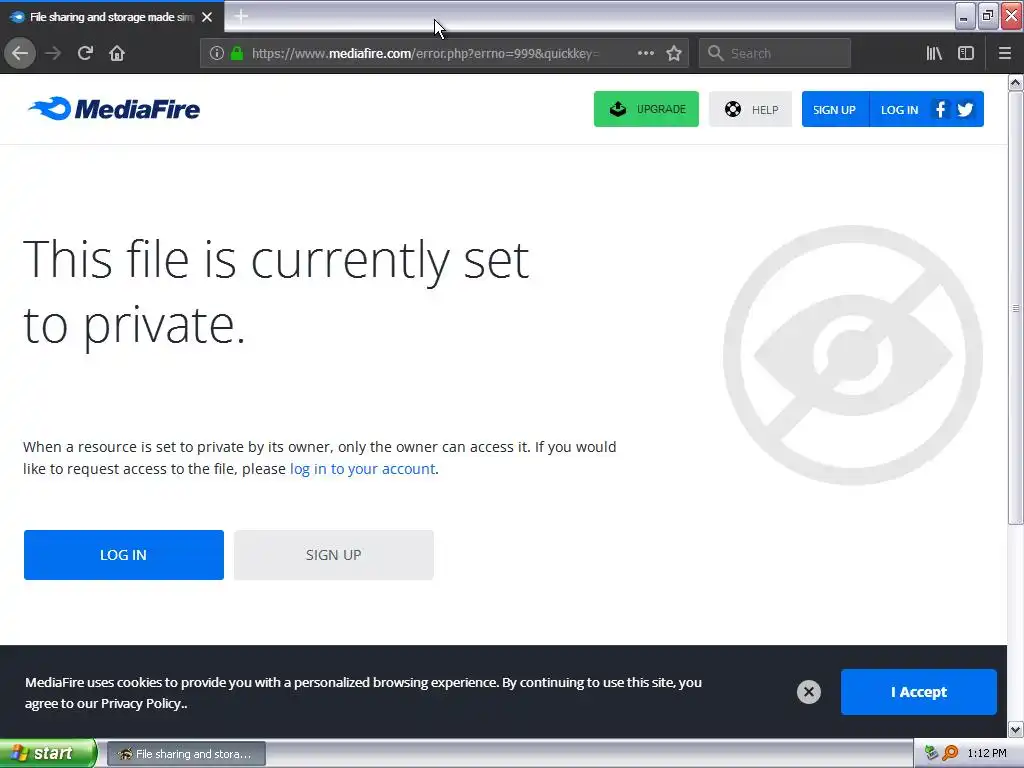Image resolution: width=1024 pixels, height=768 pixels.
Task: Click the scrollbar down arrow
Action: (1015, 729)
